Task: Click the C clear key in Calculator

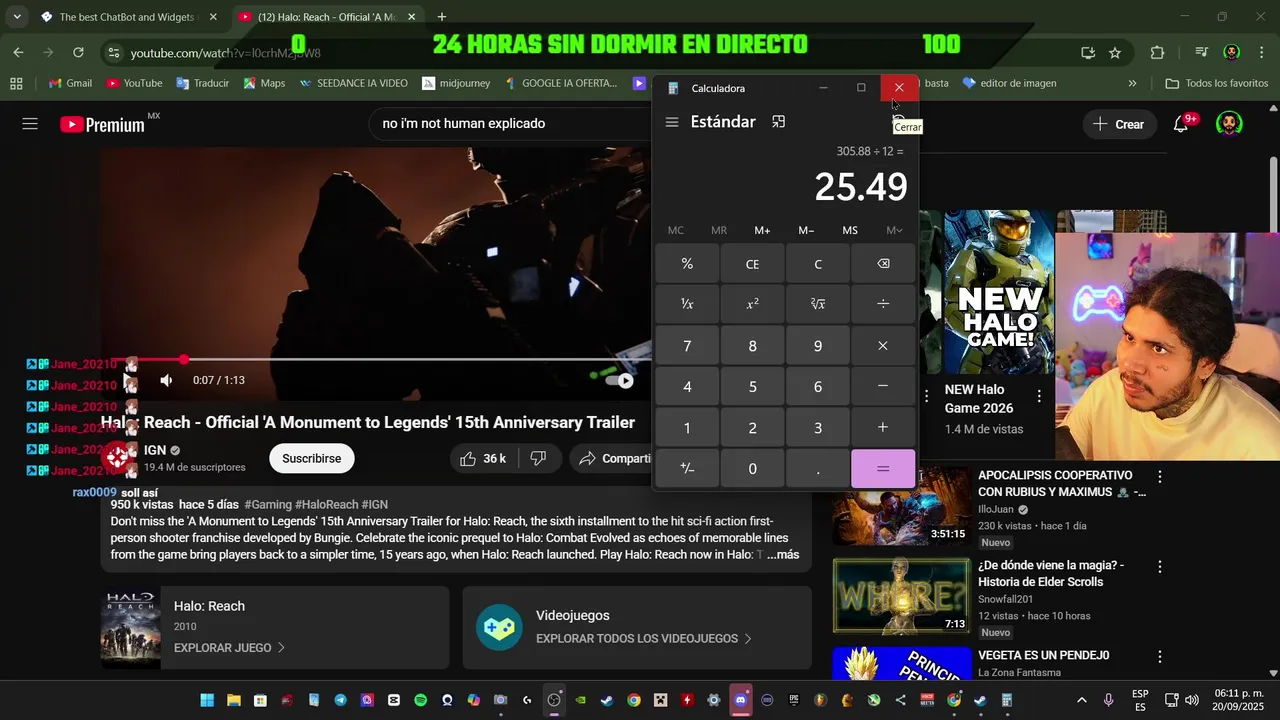Action: (818, 264)
